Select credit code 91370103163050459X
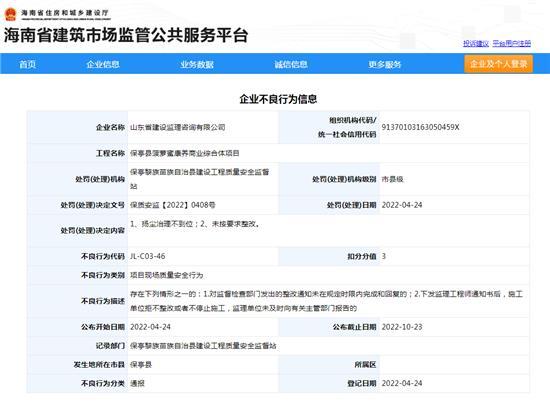The width and height of the screenshot is (550, 407). pyautogui.click(x=420, y=127)
